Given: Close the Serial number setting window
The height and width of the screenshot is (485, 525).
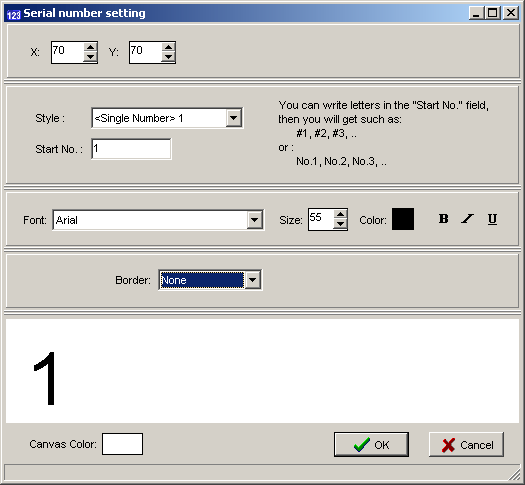Looking at the screenshot, I should pyautogui.click(x=511, y=13).
